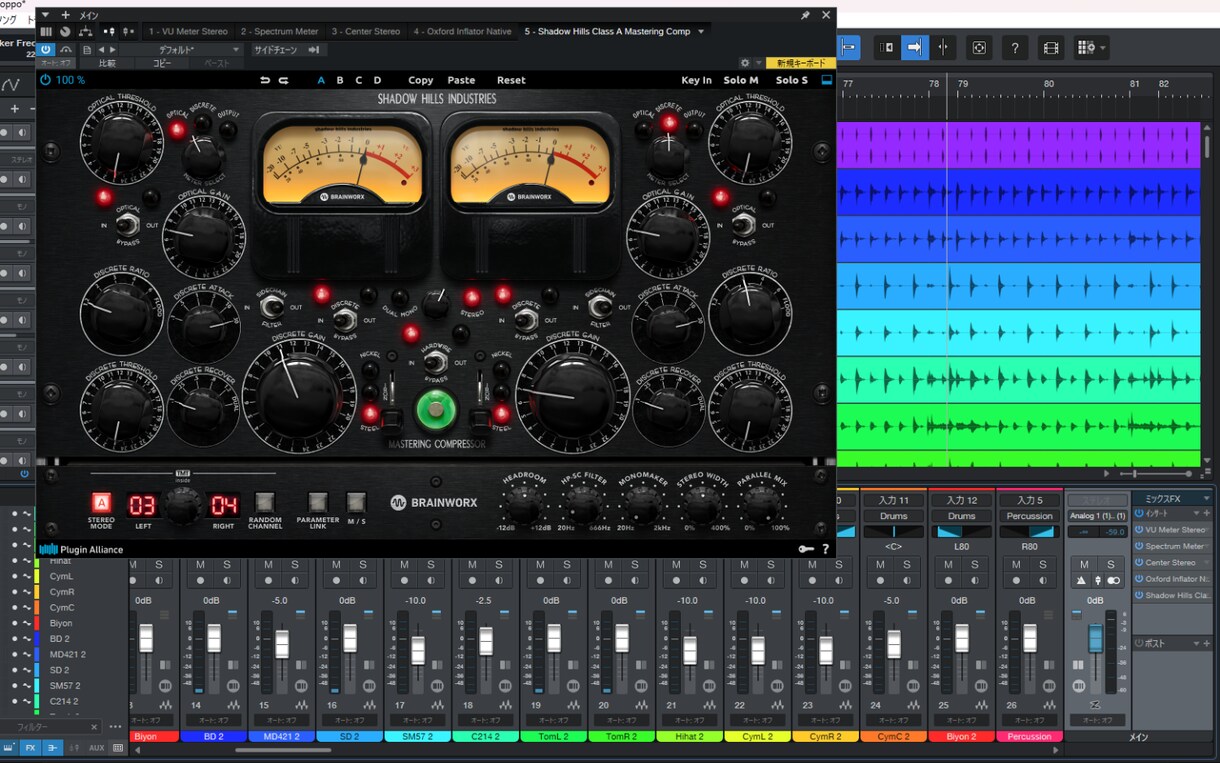The width and height of the screenshot is (1220, 763).
Task: Expand the insert plugin tab list arrow
Action: (x=701, y=31)
